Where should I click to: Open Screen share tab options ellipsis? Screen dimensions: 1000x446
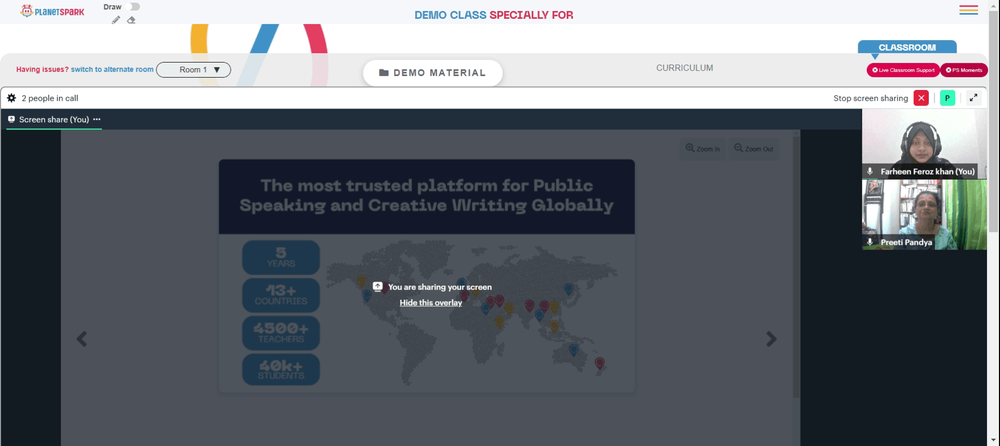(x=97, y=119)
